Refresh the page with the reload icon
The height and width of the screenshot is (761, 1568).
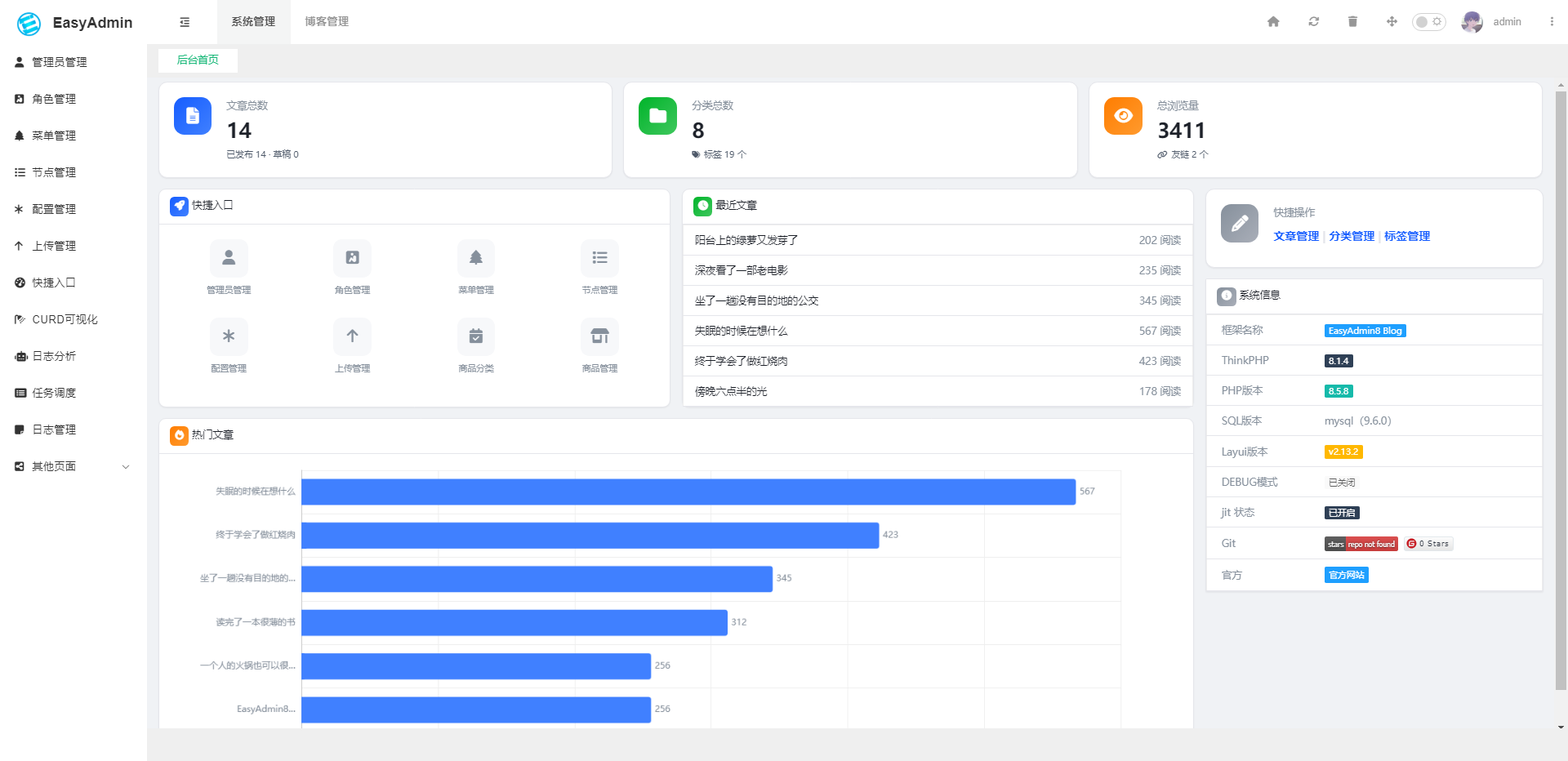[x=1313, y=22]
